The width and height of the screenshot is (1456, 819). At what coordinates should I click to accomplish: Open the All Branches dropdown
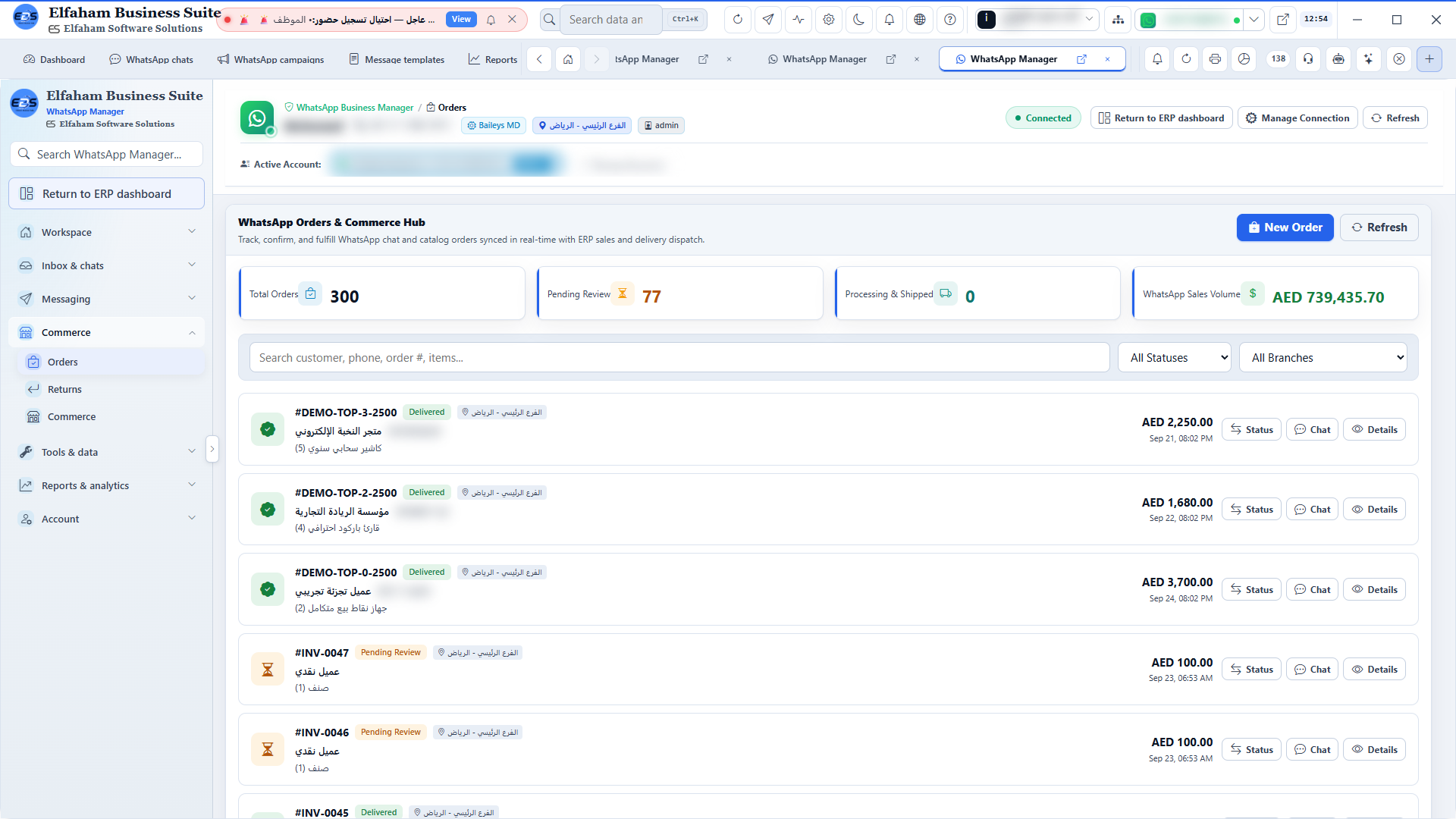pyautogui.click(x=1323, y=358)
